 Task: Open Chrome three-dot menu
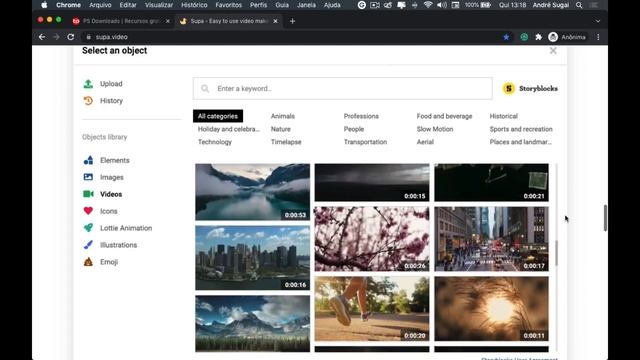598,37
